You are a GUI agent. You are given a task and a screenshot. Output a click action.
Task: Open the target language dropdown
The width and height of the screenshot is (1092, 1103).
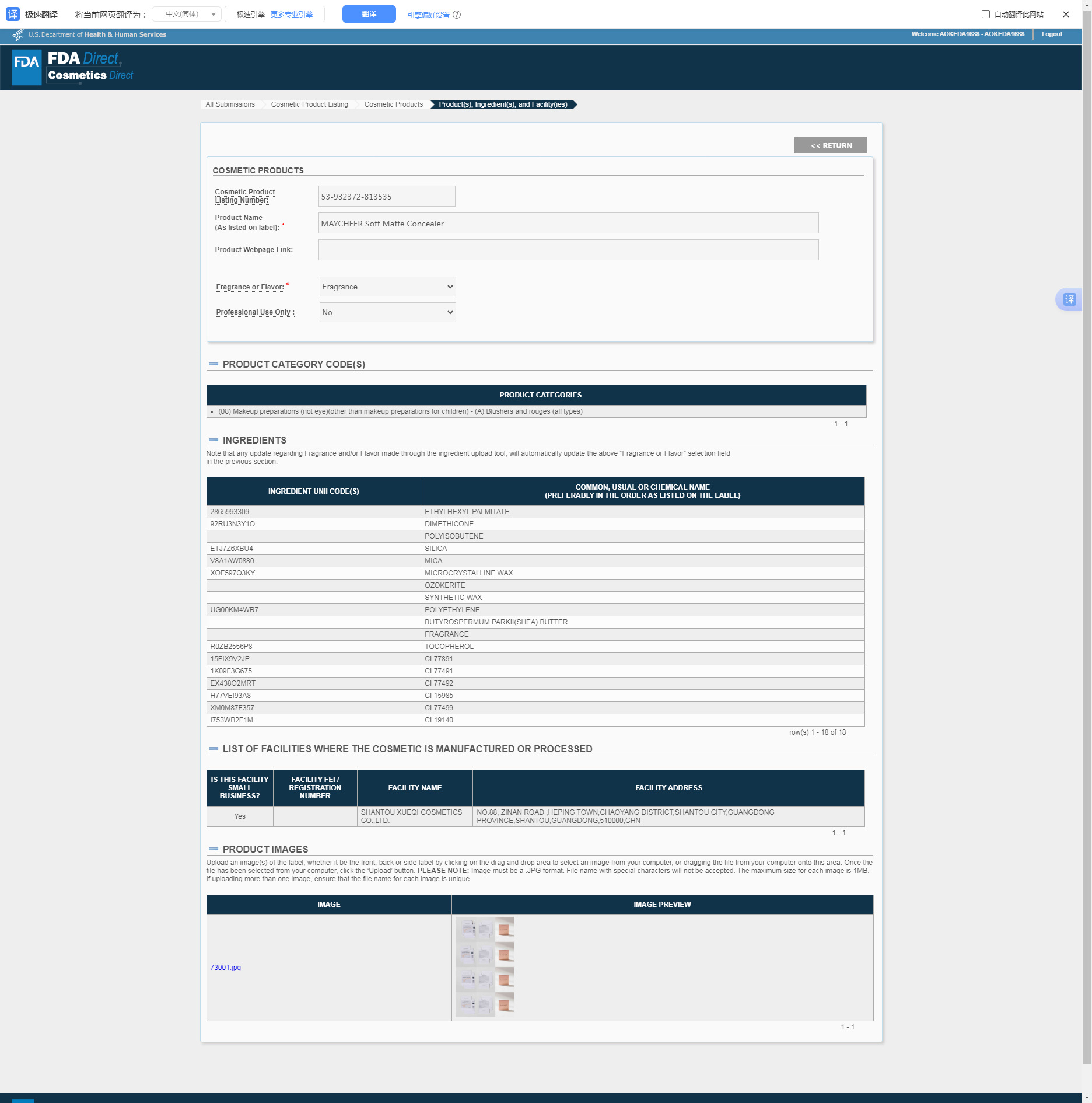click(x=187, y=14)
